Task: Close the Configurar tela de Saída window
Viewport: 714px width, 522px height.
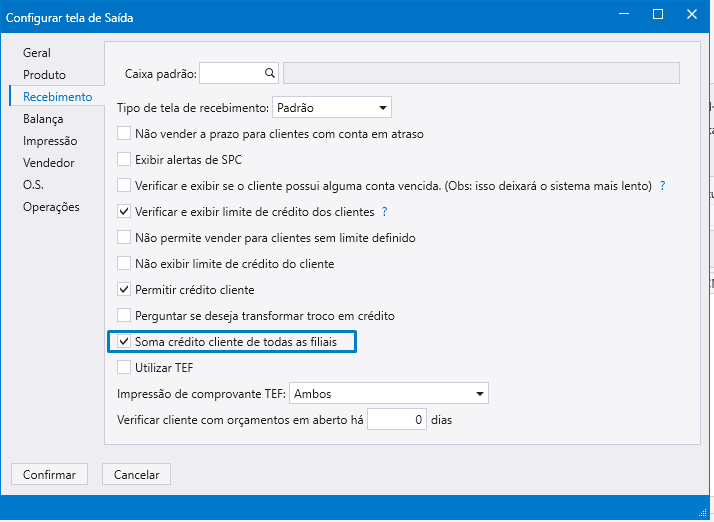Action: (x=690, y=15)
